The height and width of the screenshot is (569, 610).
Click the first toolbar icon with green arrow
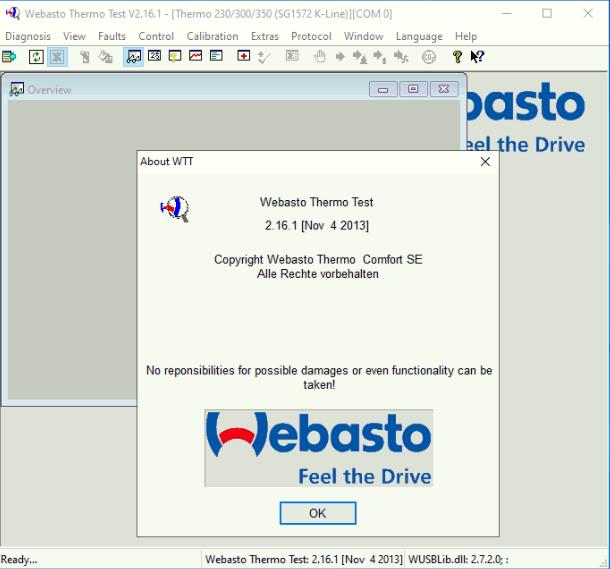pyautogui.click(x=9, y=57)
